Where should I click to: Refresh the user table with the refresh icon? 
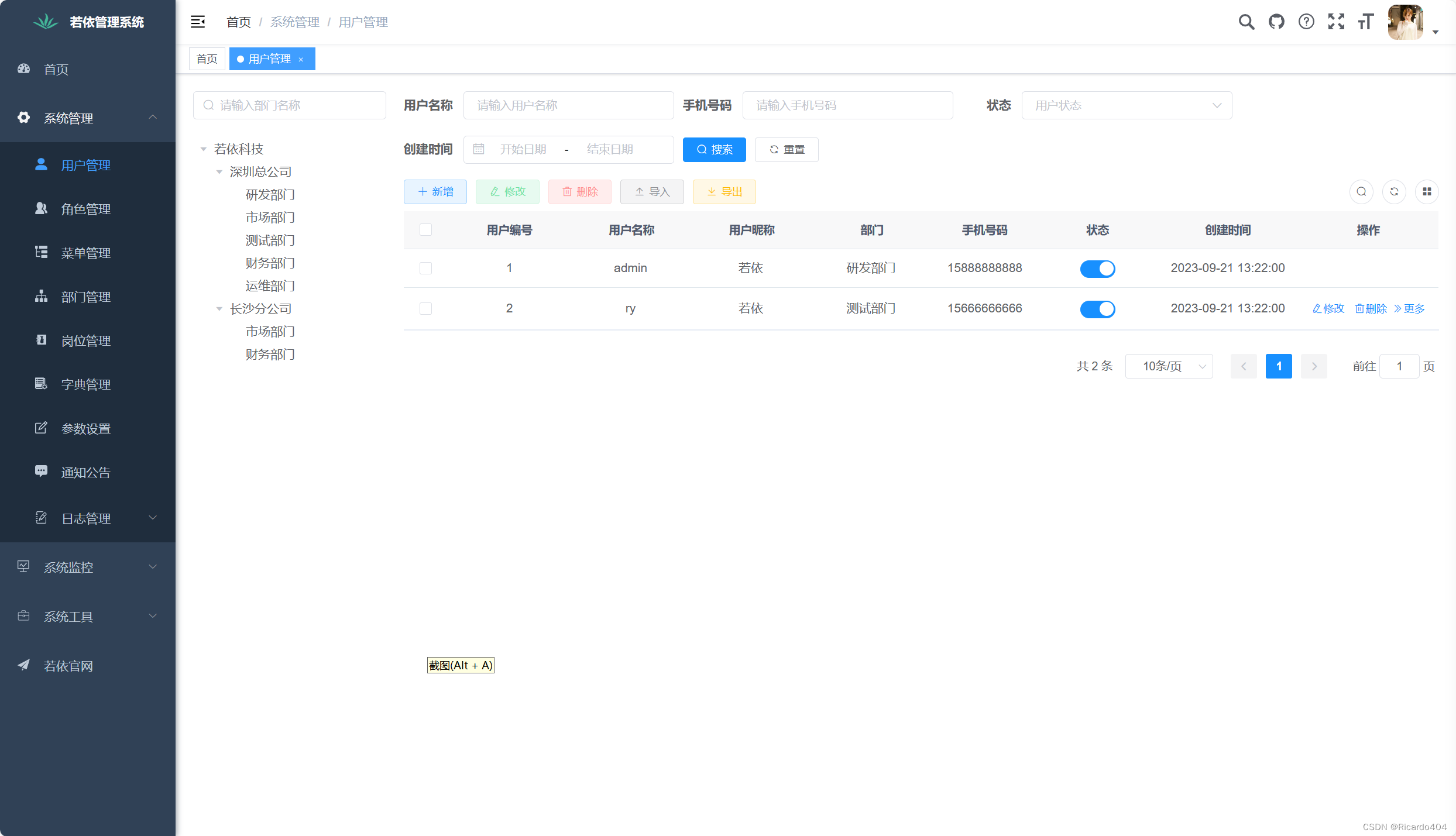(x=1394, y=191)
